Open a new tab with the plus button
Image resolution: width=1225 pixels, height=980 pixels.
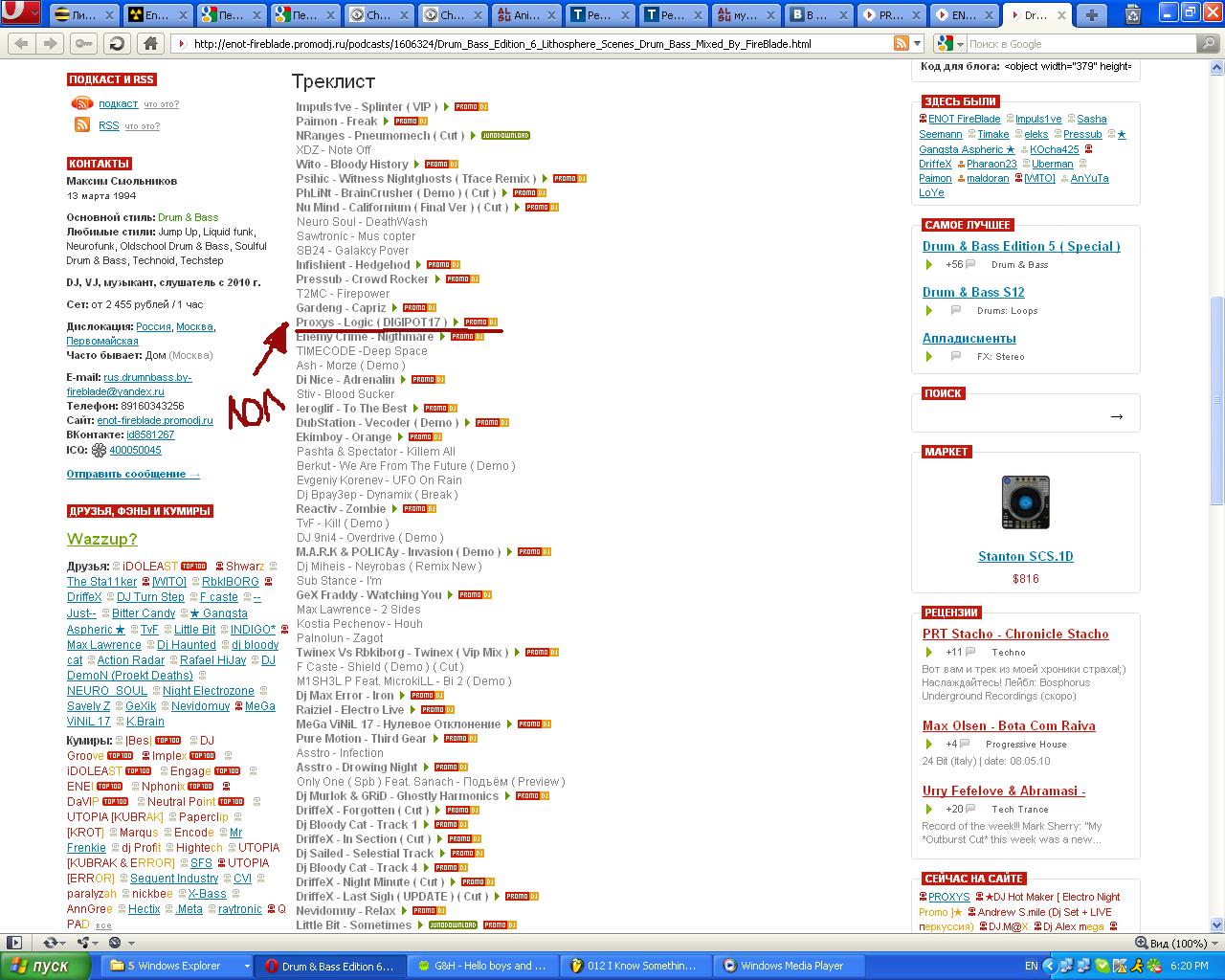pos(1091,14)
